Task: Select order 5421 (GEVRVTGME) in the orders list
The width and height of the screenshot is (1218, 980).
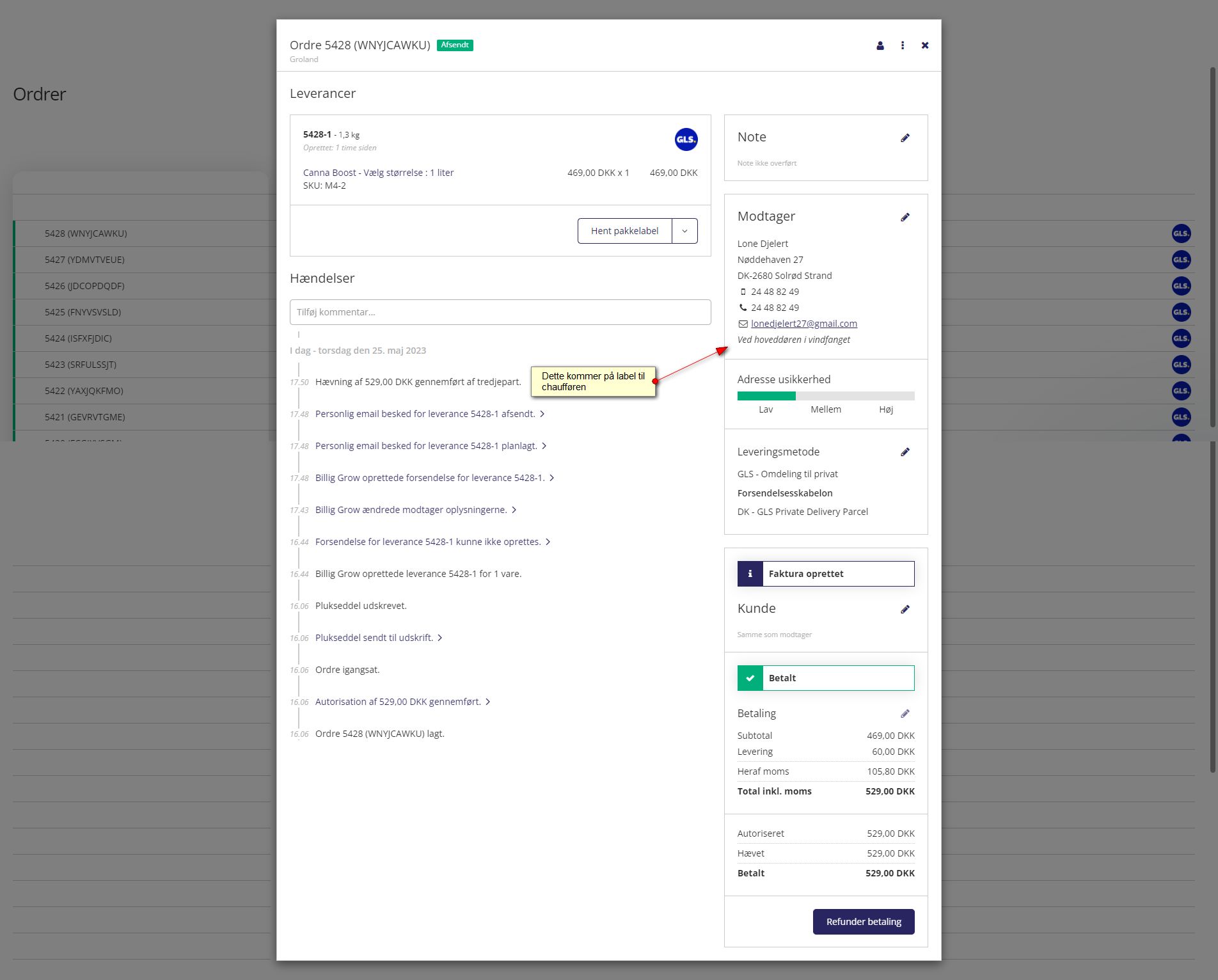Action: [85, 417]
